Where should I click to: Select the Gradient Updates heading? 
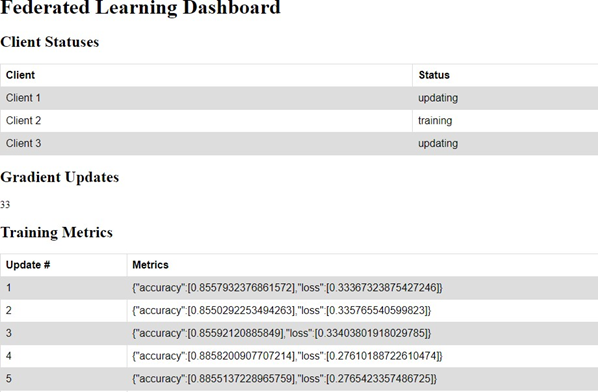(59, 177)
